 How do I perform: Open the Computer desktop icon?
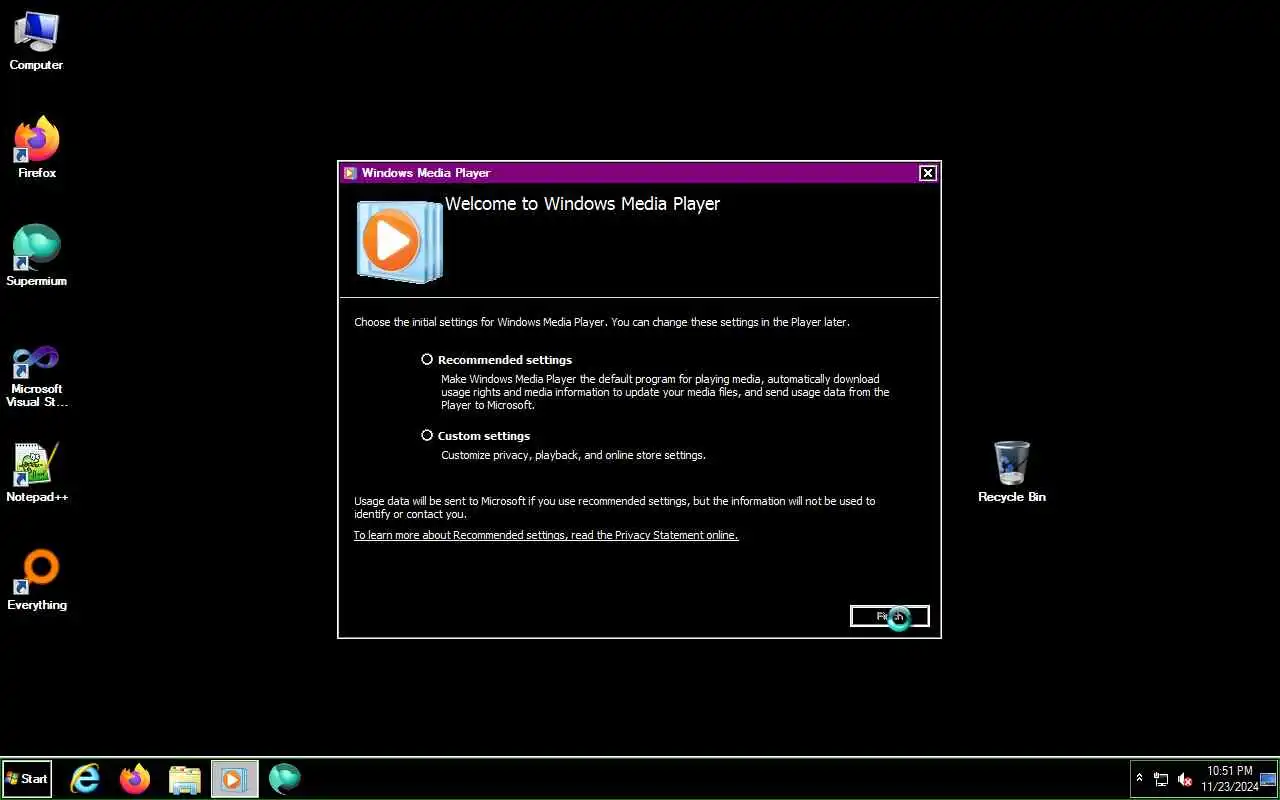pos(36,40)
